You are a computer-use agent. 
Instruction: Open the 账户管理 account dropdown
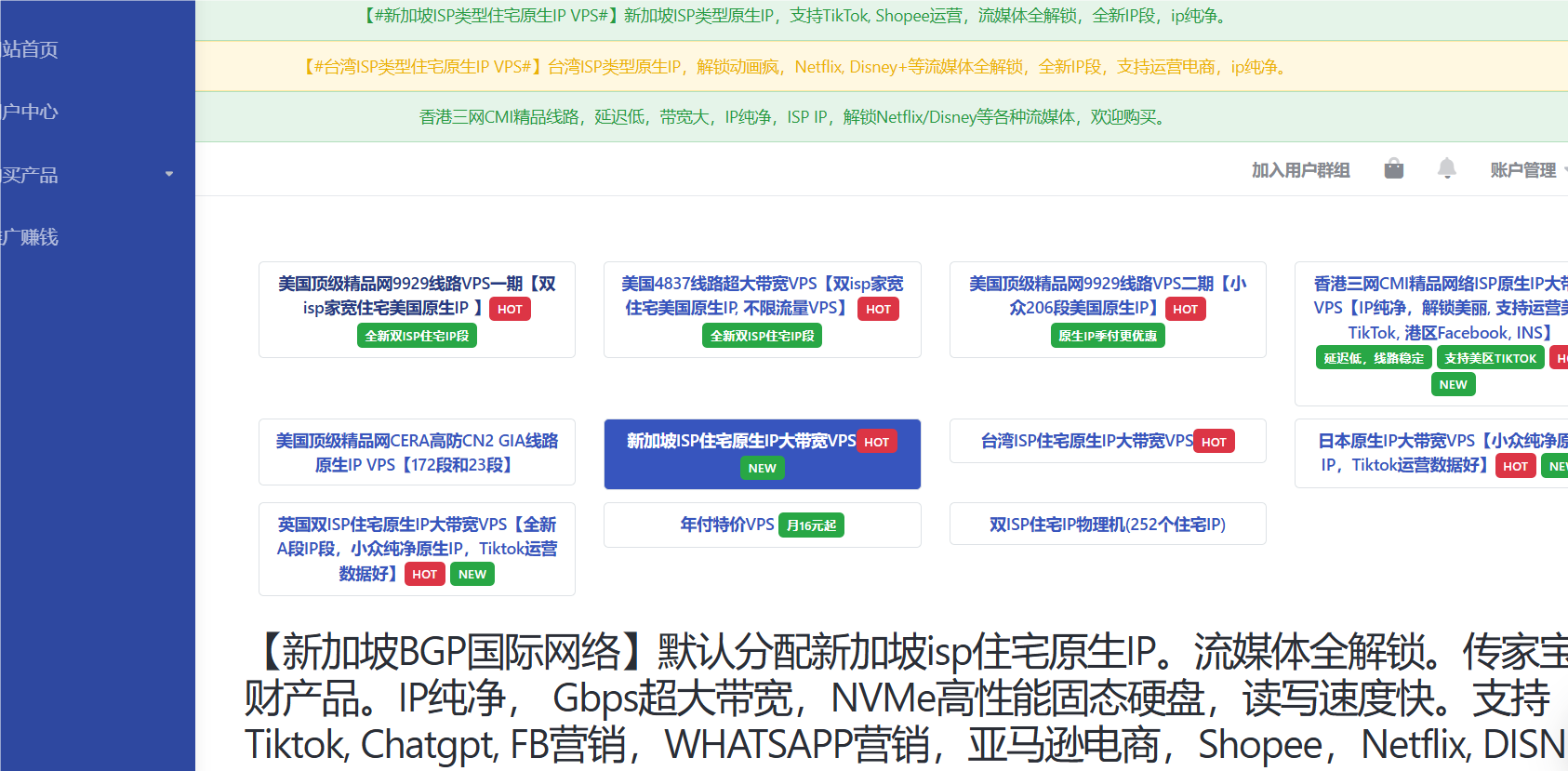click(1528, 170)
